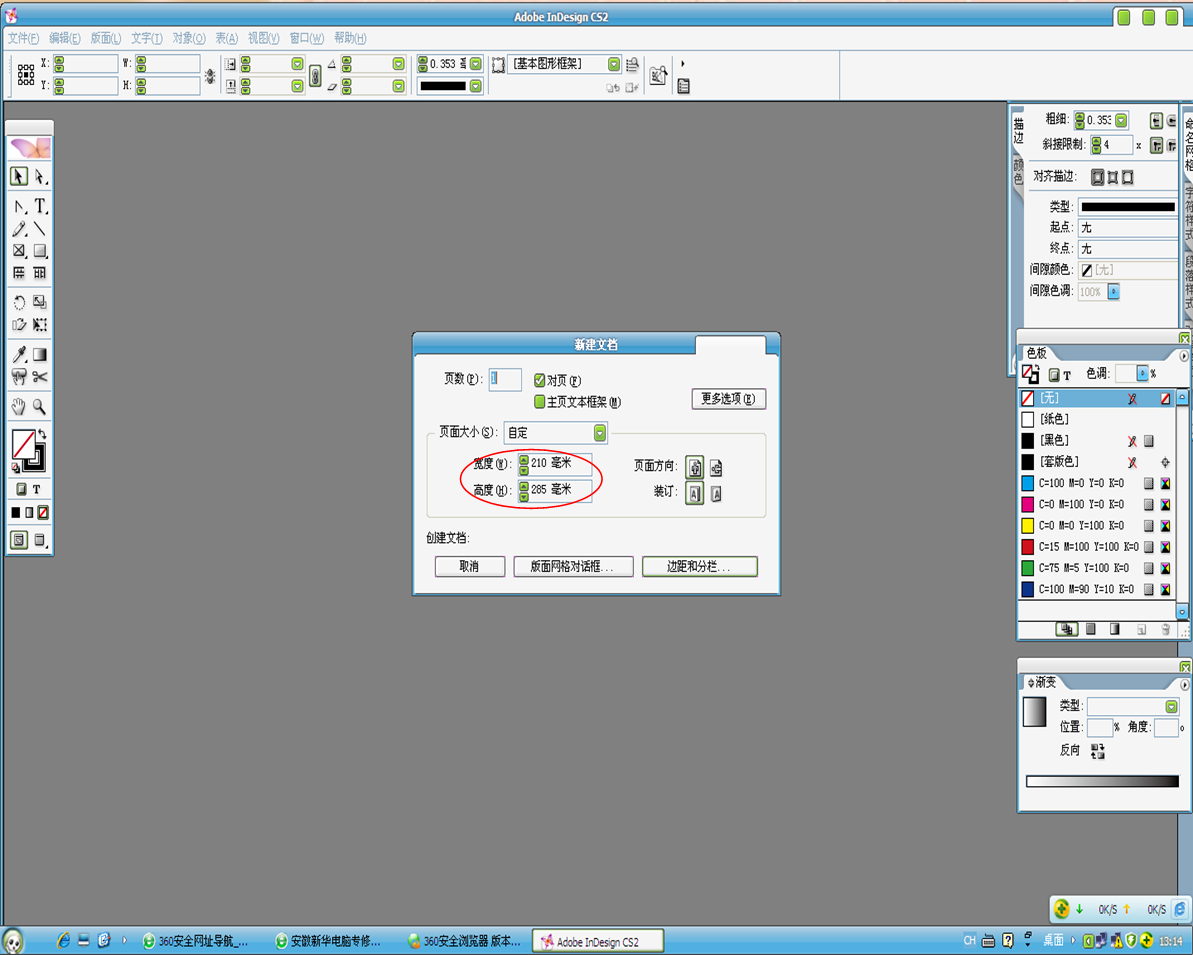Screen dimensions: 1193x955
Task: Select the Hand tool
Action: pos(19,407)
